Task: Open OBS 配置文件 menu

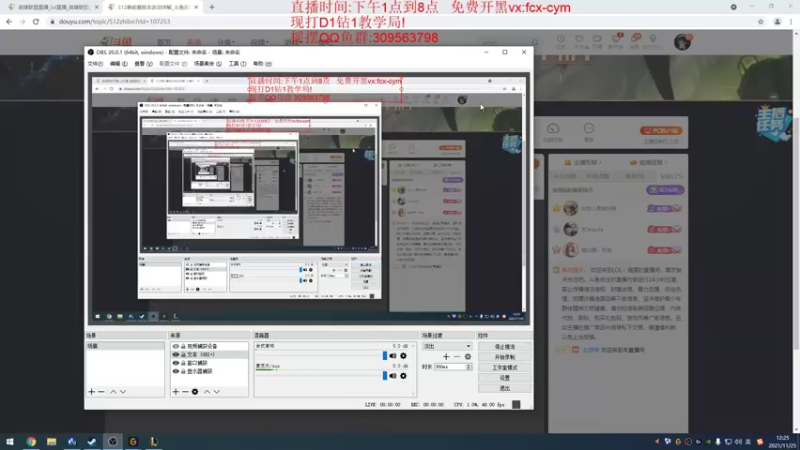Action: [173, 64]
